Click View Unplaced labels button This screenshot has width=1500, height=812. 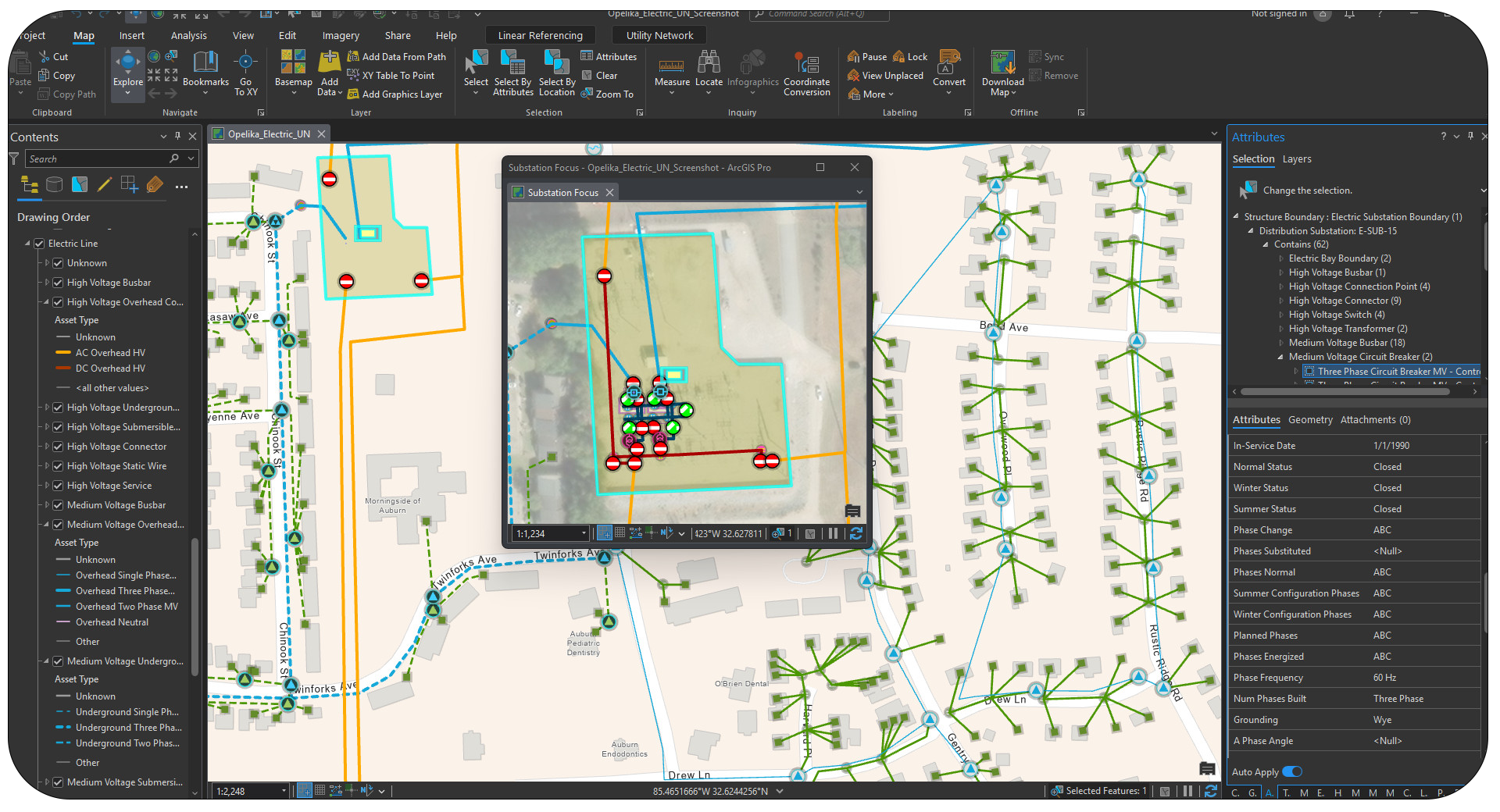pos(886,75)
